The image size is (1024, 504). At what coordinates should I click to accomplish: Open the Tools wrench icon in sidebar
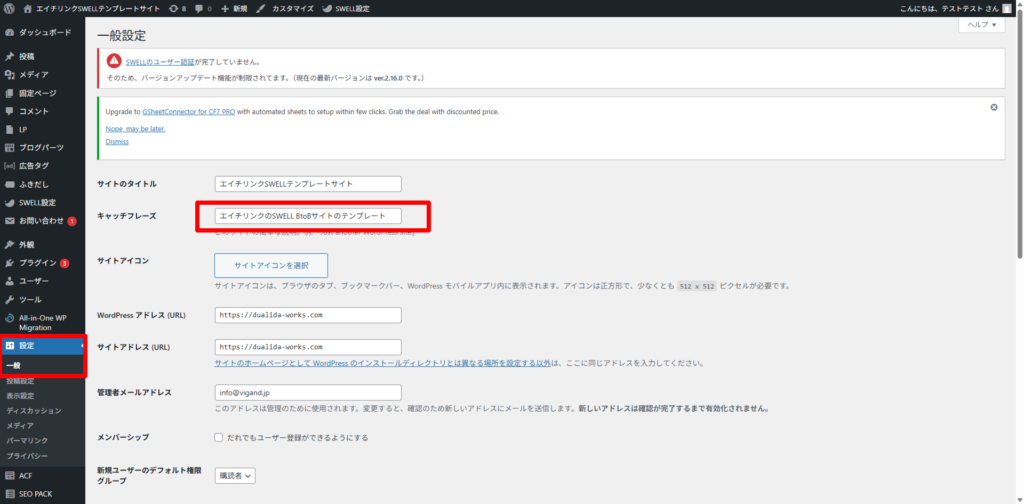point(10,299)
